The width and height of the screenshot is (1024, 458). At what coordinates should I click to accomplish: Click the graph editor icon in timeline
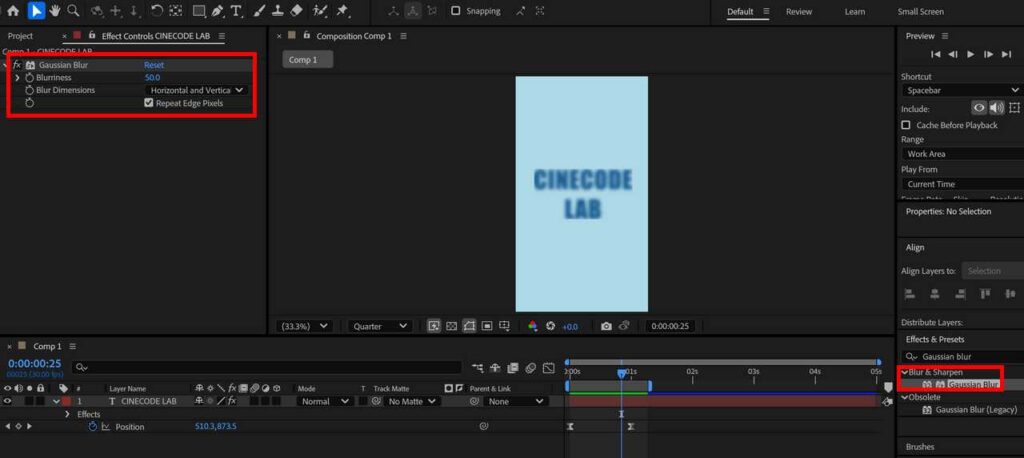(x=549, y=368)
